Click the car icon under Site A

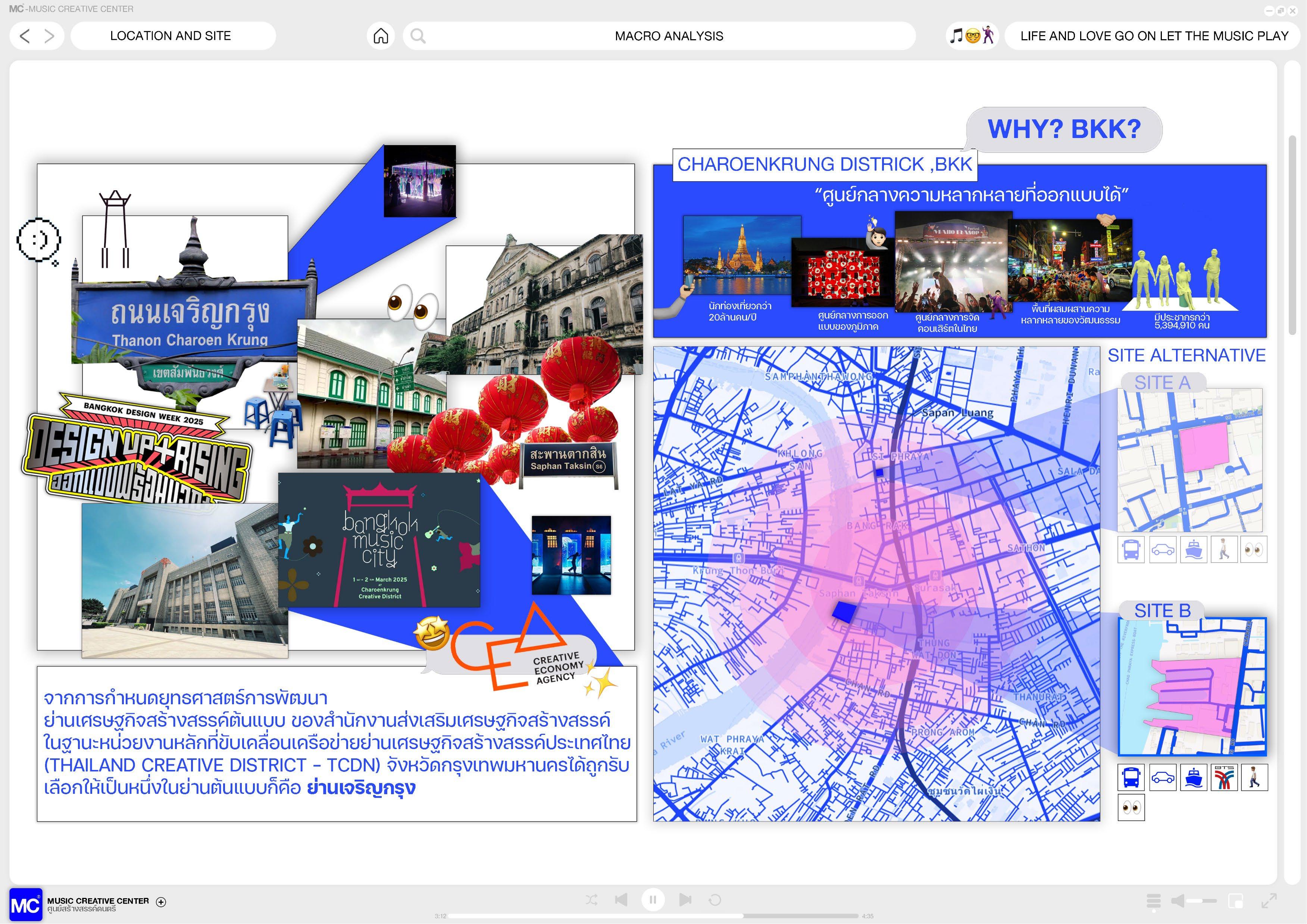[x=1162, y=549]
